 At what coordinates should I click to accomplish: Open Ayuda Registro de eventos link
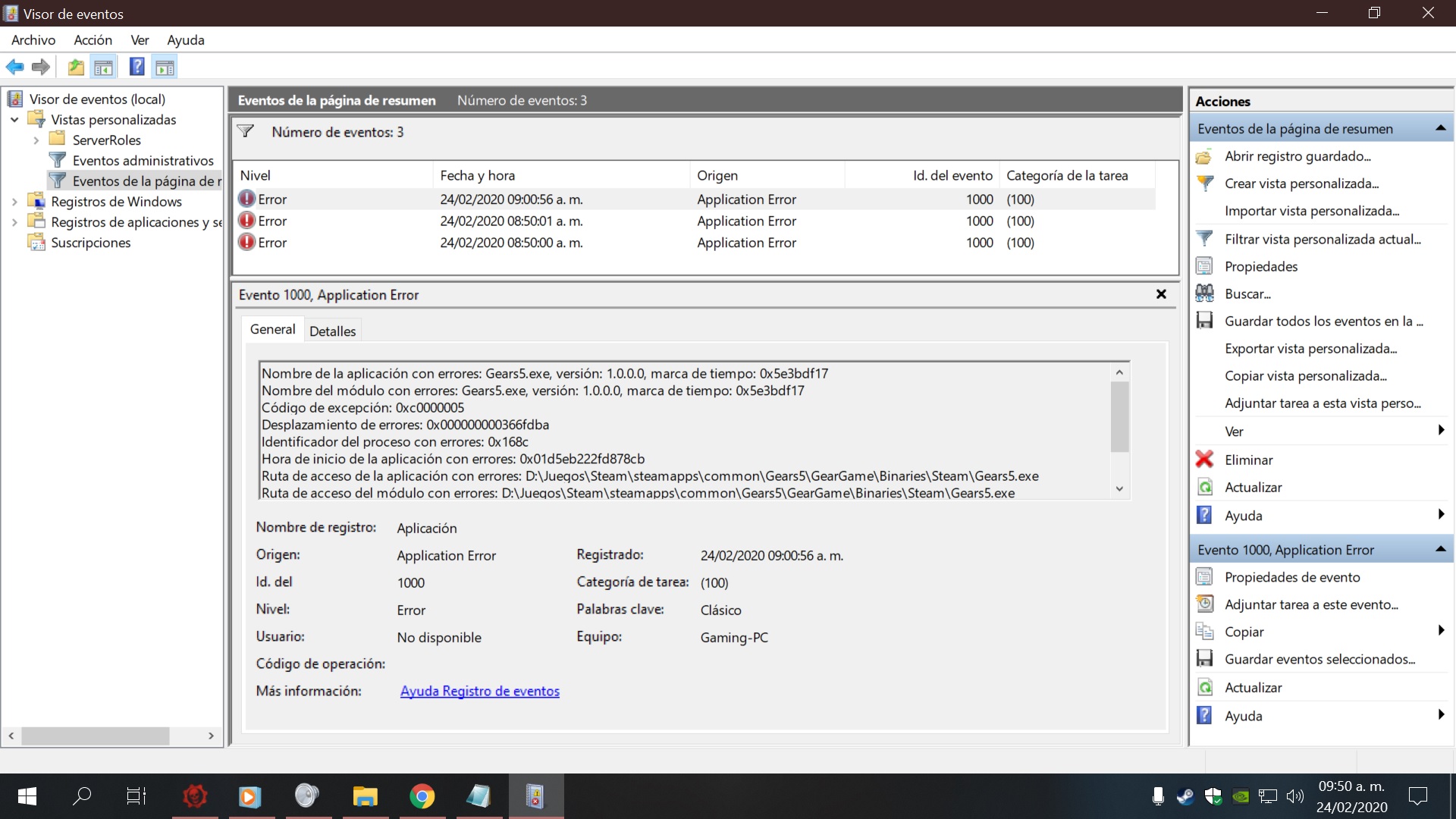click(479, 691)
